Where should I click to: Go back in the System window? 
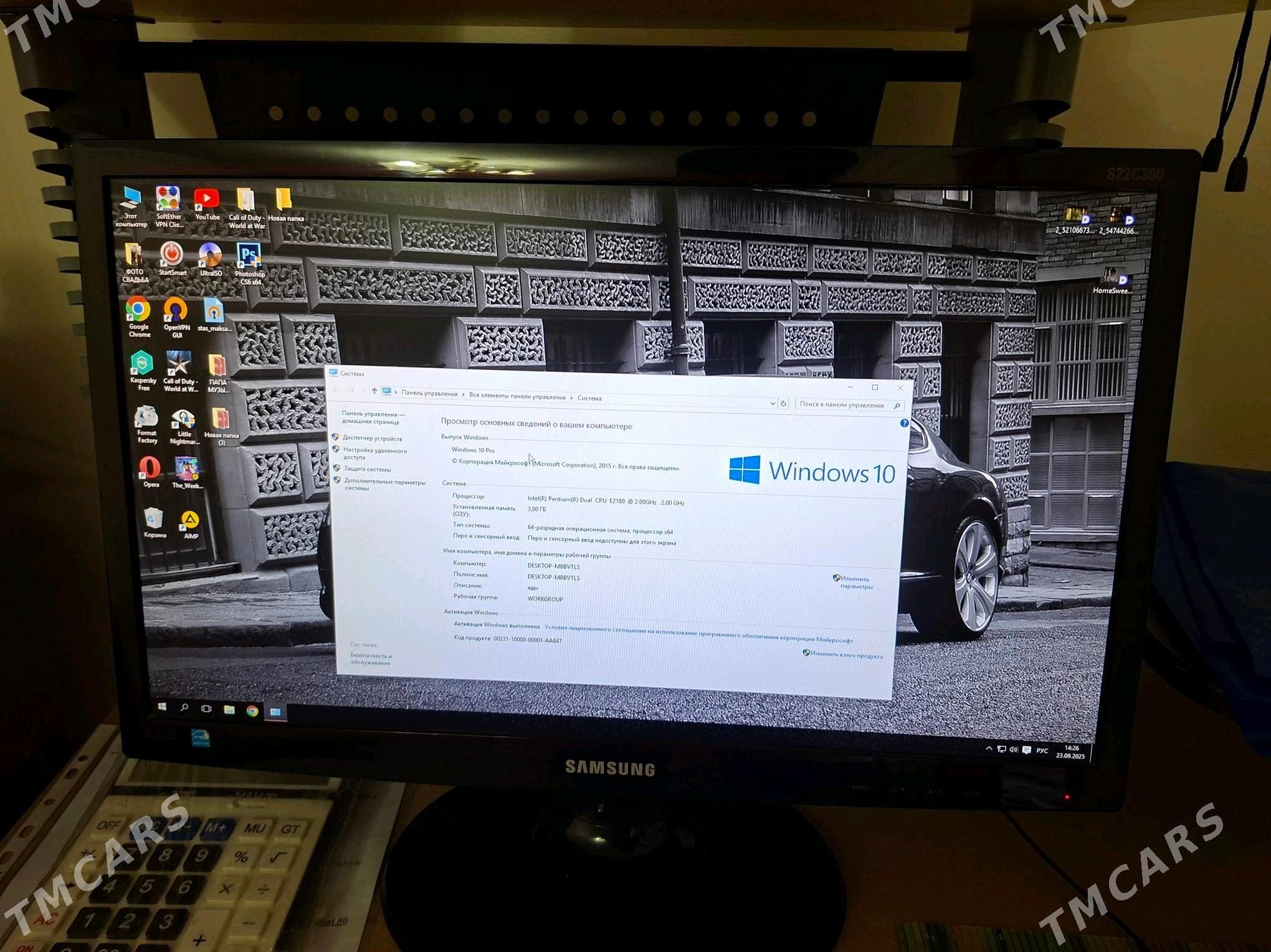[x=336, y=390]
